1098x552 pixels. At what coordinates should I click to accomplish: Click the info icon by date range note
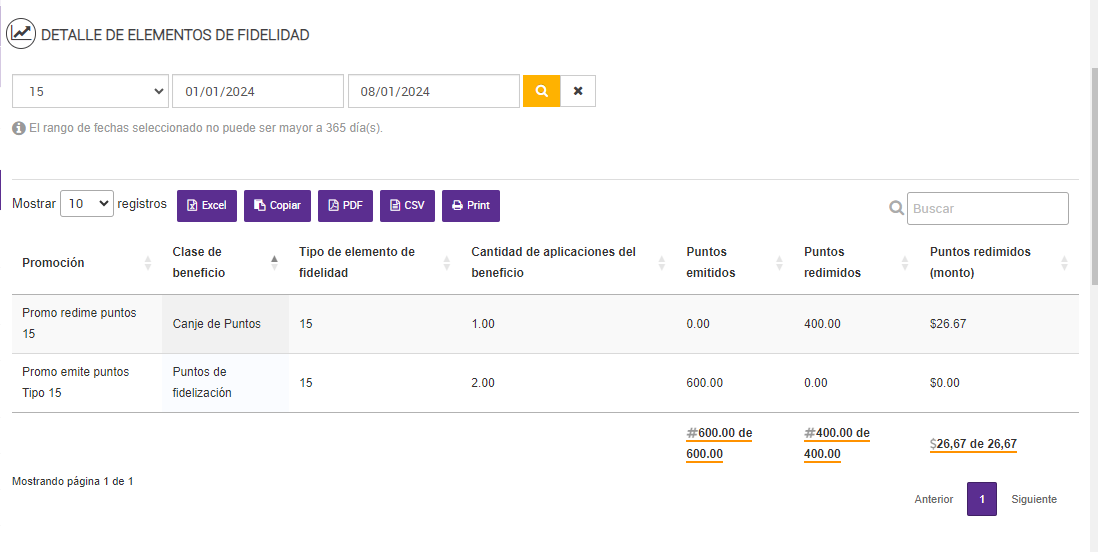click(x=19, y=128)
